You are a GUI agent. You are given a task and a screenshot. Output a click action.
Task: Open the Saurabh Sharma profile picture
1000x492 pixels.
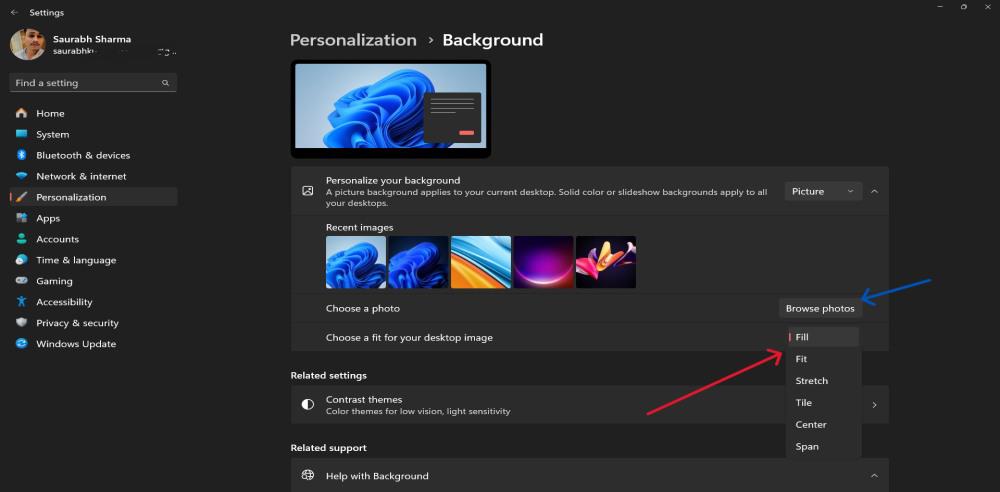coord(27,44)
